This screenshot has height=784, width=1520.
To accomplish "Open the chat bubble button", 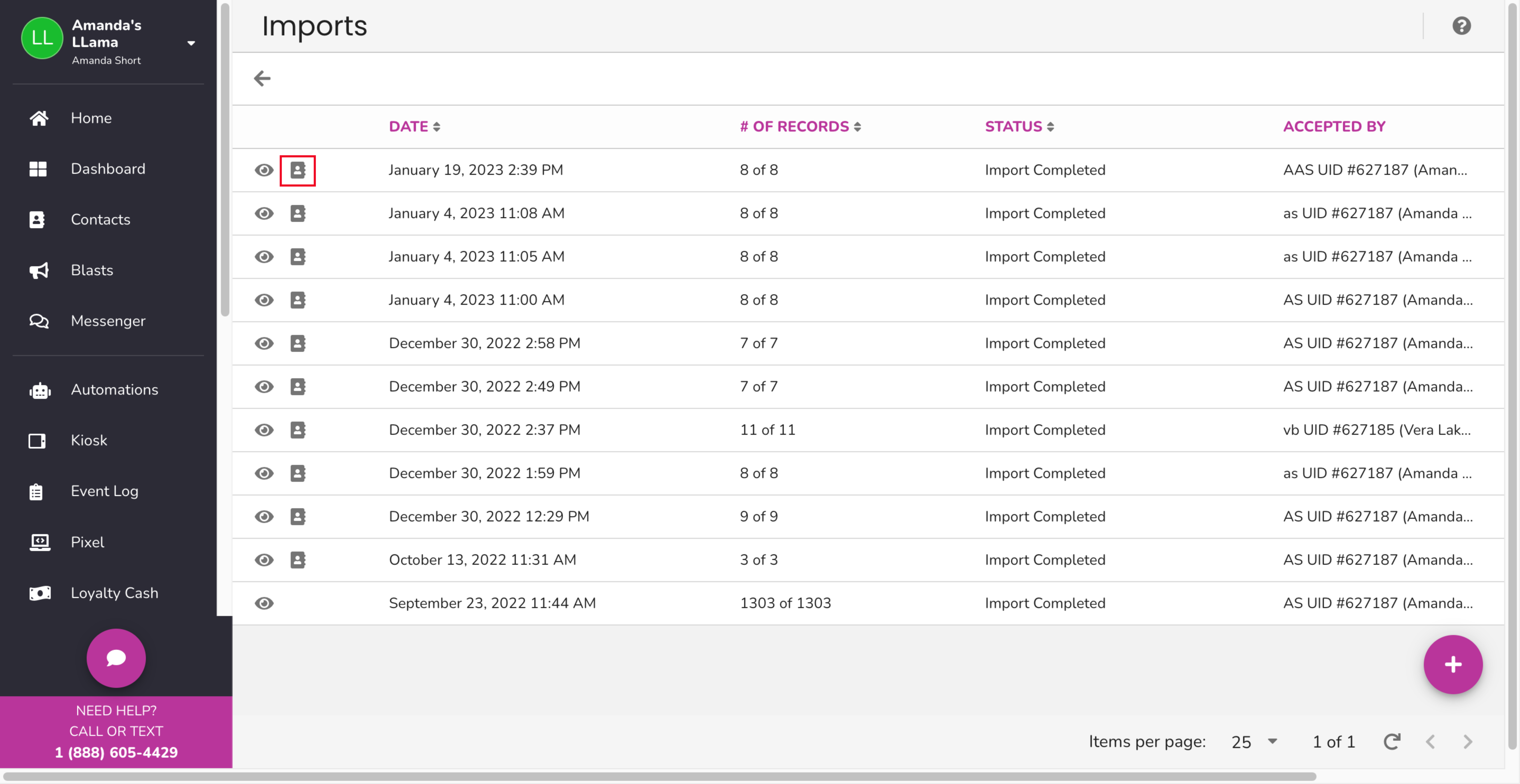I will pos(116,658).
